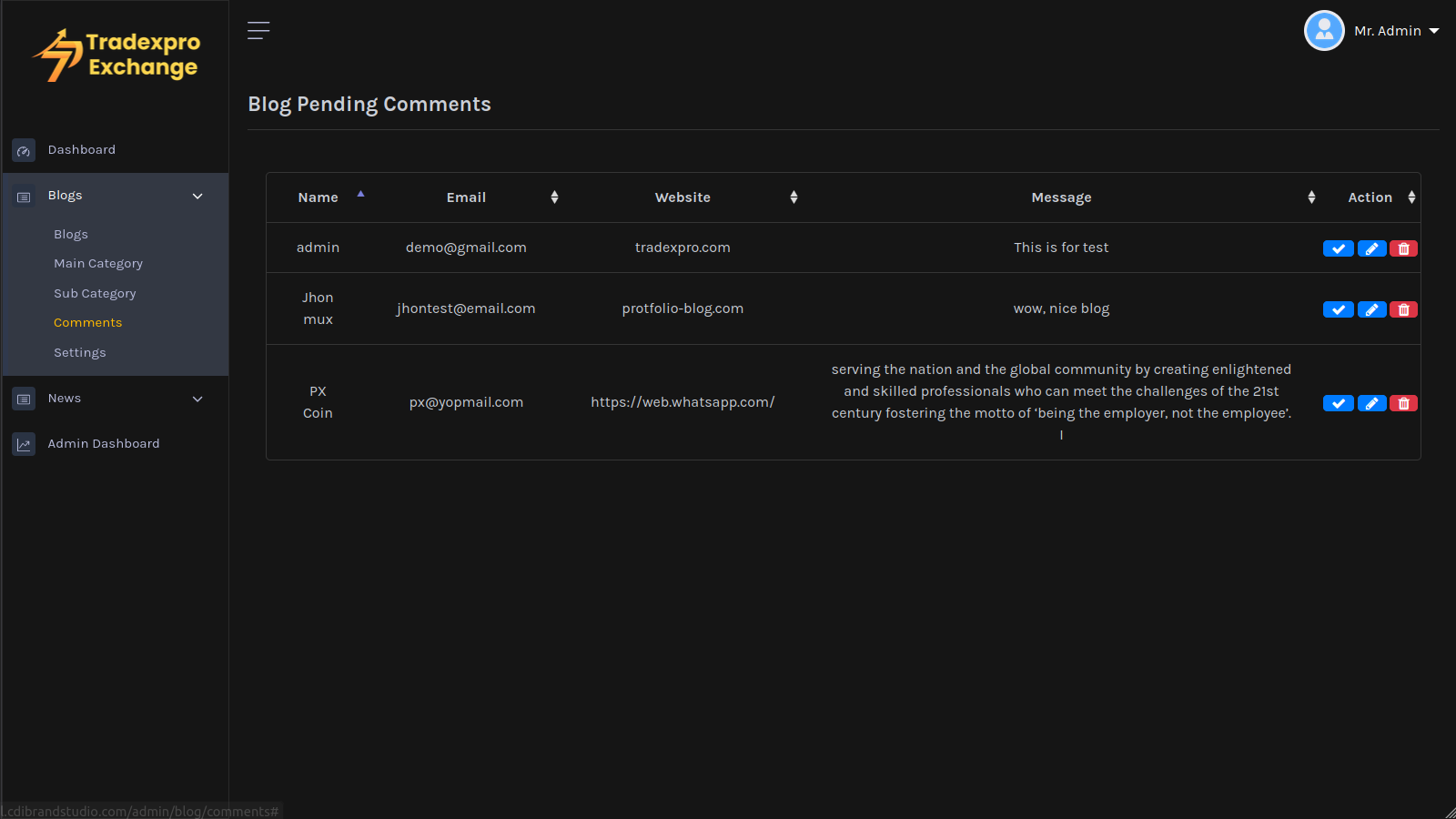Approve the PX Coin comment

[x=1338, y=403]
